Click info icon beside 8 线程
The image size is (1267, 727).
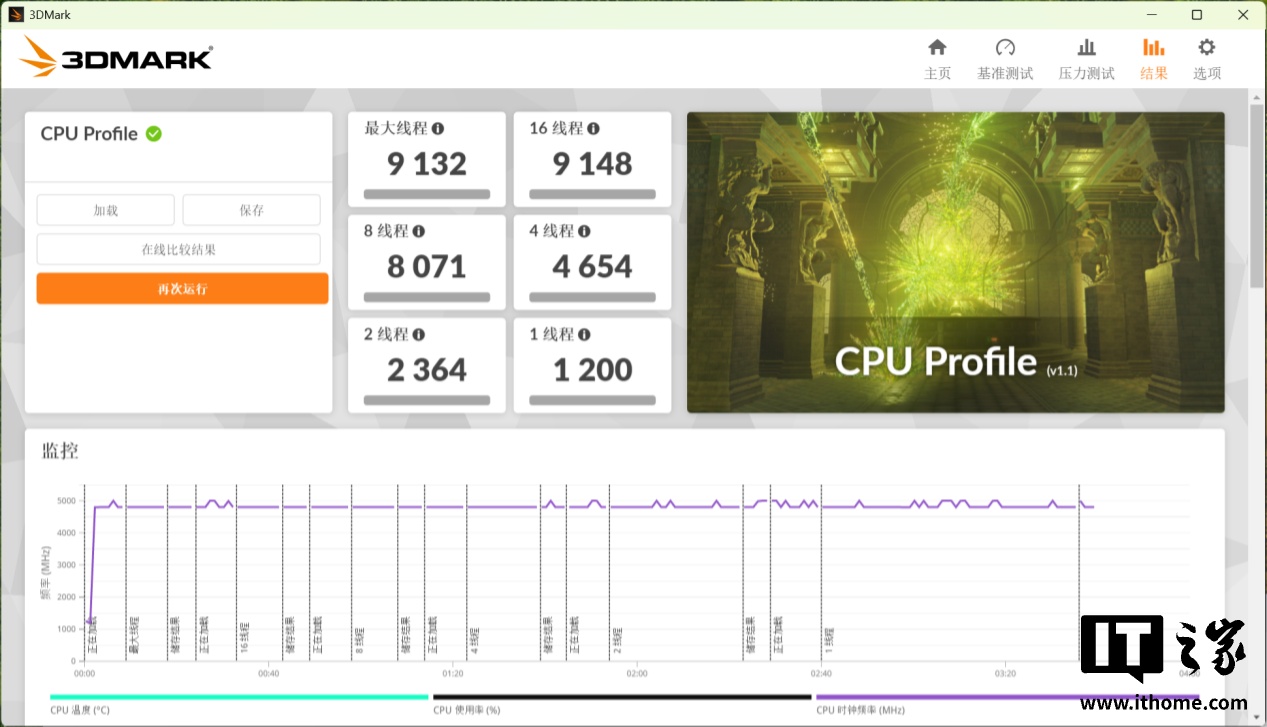point(419,232)
